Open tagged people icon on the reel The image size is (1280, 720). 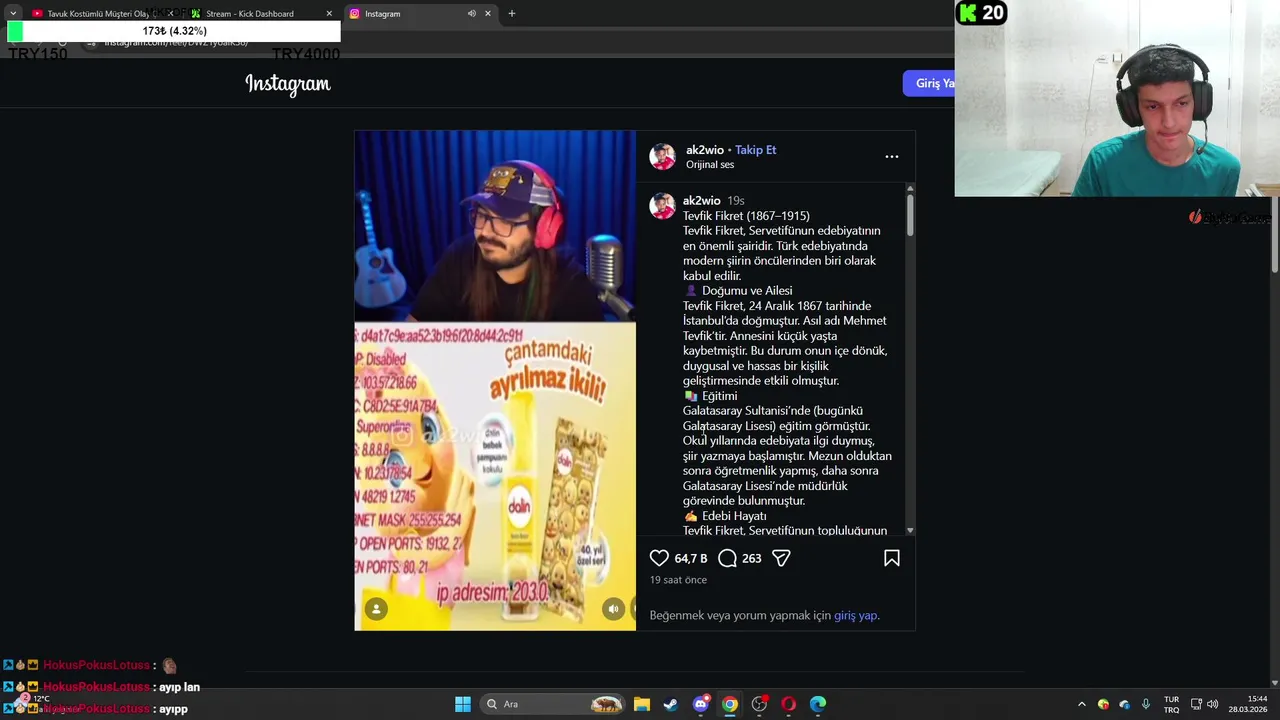pos(376,608)
